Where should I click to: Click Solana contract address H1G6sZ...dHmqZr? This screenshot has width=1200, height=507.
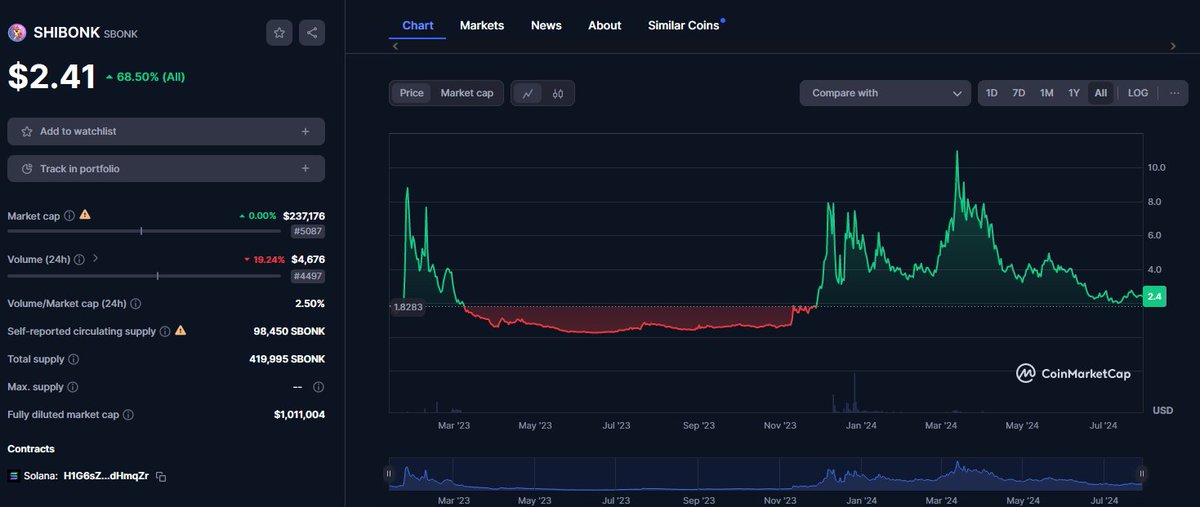(106, 476)
